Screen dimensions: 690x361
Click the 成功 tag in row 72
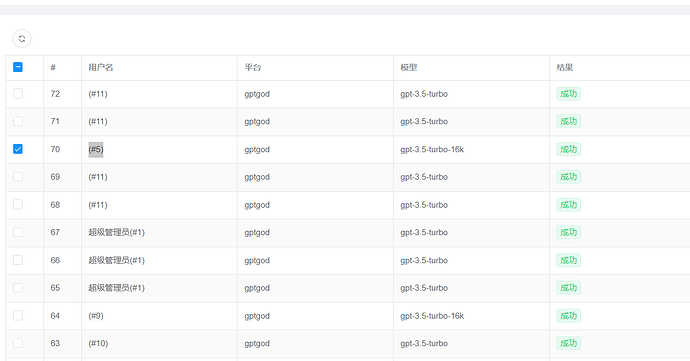[569, 94]
